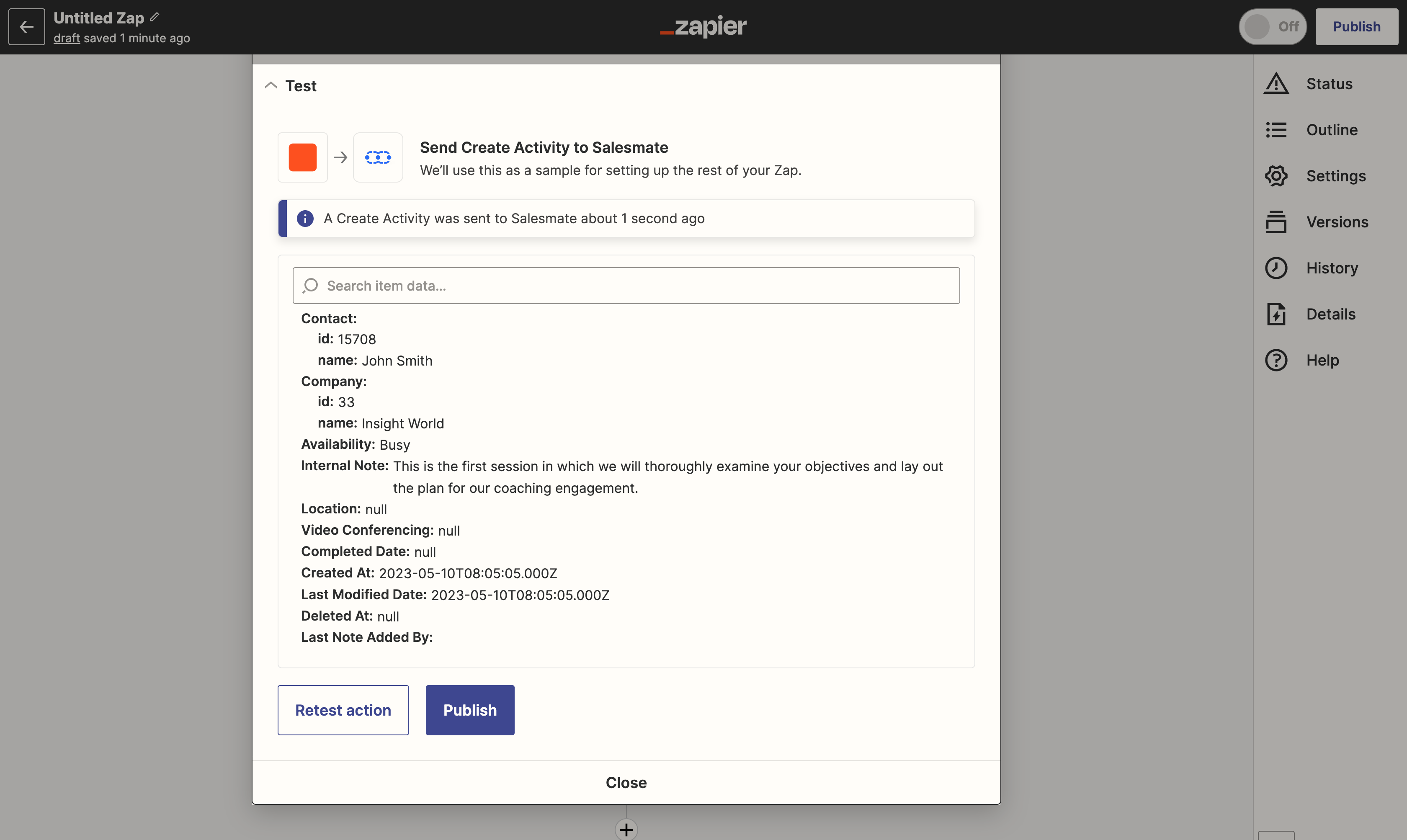Open the Status panel label

click(x=1330, y=84)
